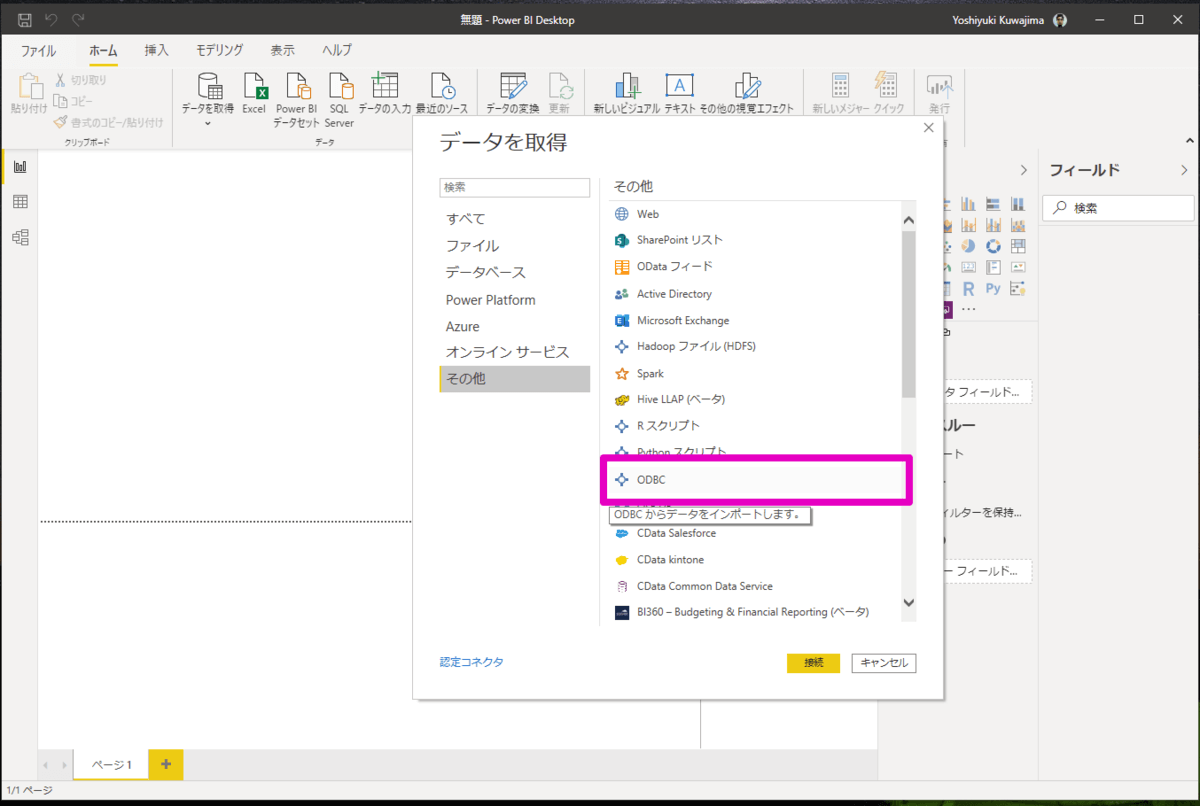Expand the データを取得 dropdown arrow in ribbon
1200x806 pixels.
pyautogui.click(x=208, y=124)
